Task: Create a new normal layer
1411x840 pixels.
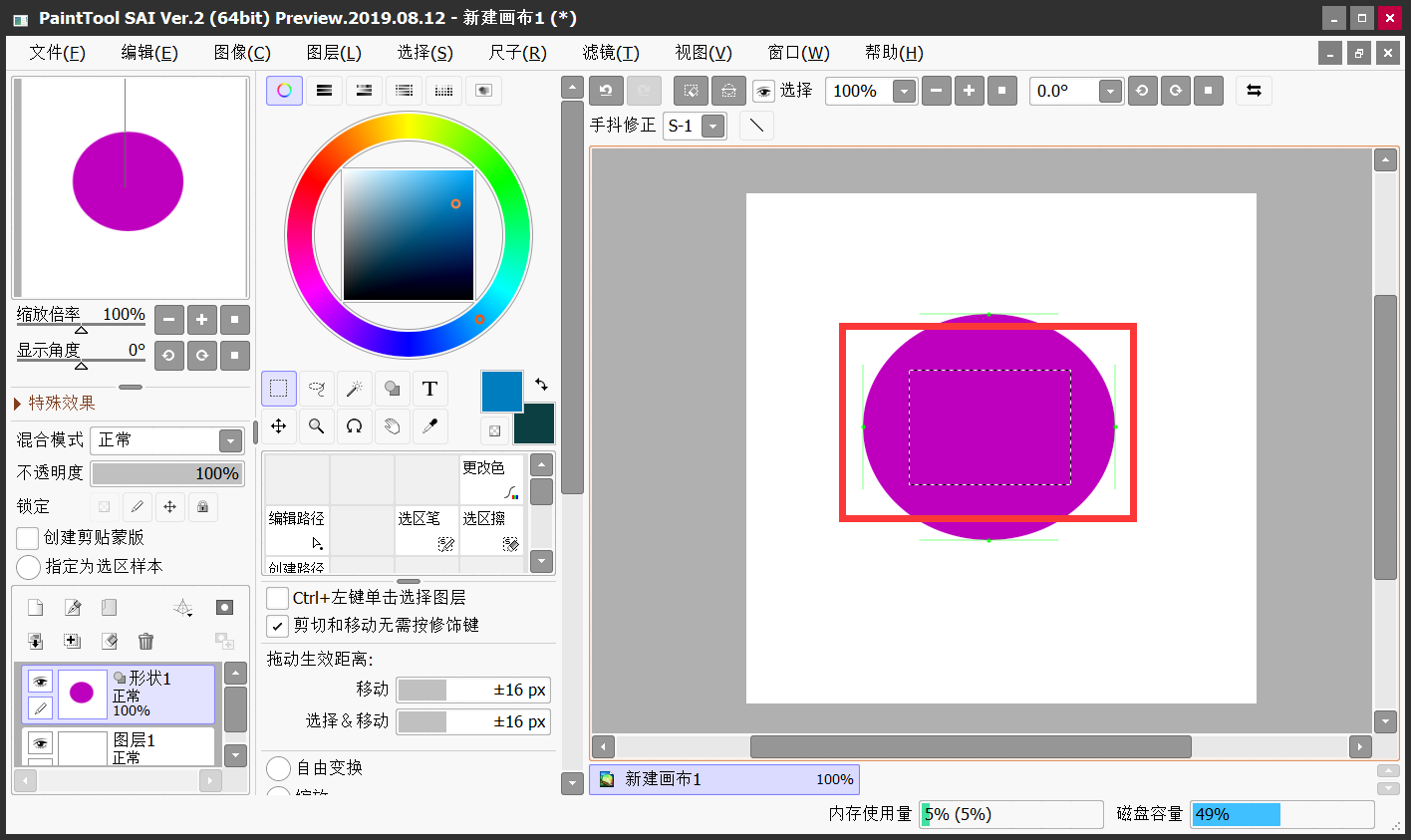Action: (x=35, y=608)
